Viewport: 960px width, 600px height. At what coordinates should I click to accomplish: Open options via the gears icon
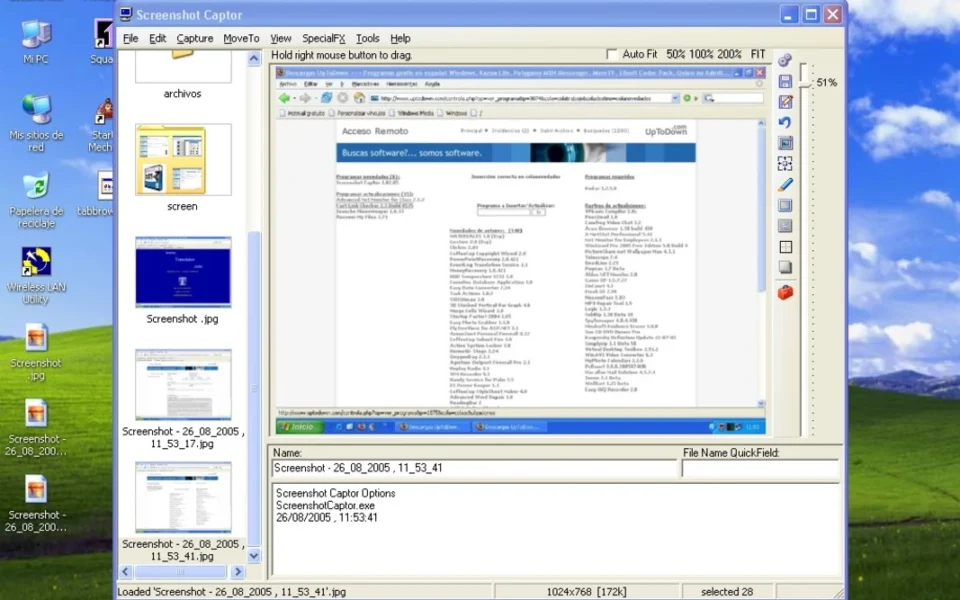[x=785, y=59]
